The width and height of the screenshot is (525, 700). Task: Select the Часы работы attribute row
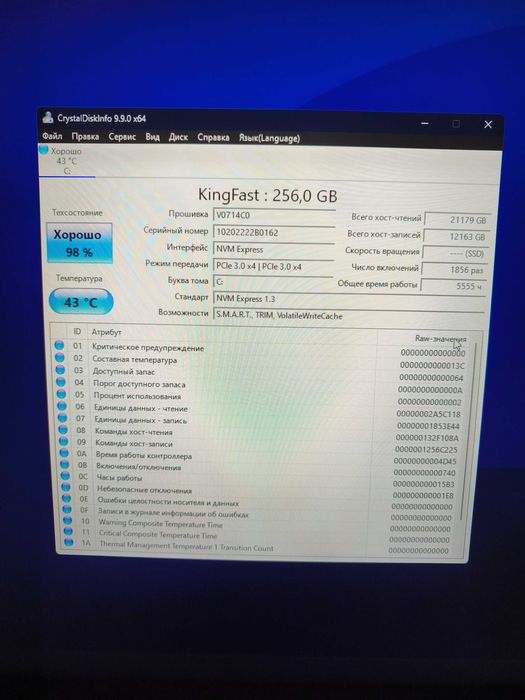(x=261, y=480)
